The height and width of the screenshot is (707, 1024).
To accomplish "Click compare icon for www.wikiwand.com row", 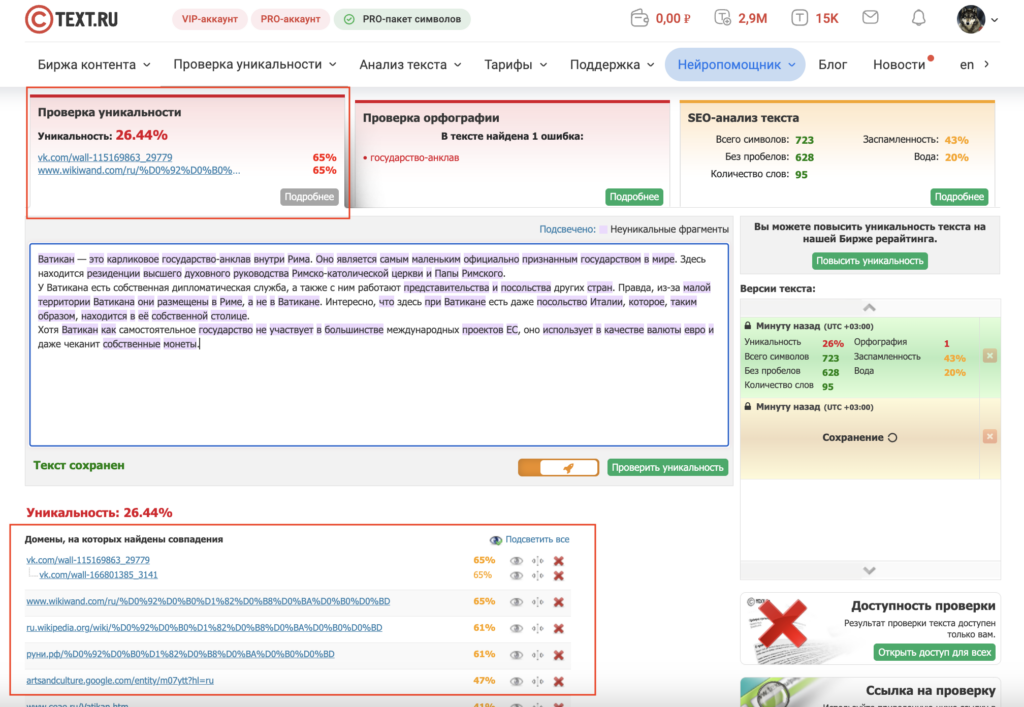I will [x=538, y=602].
